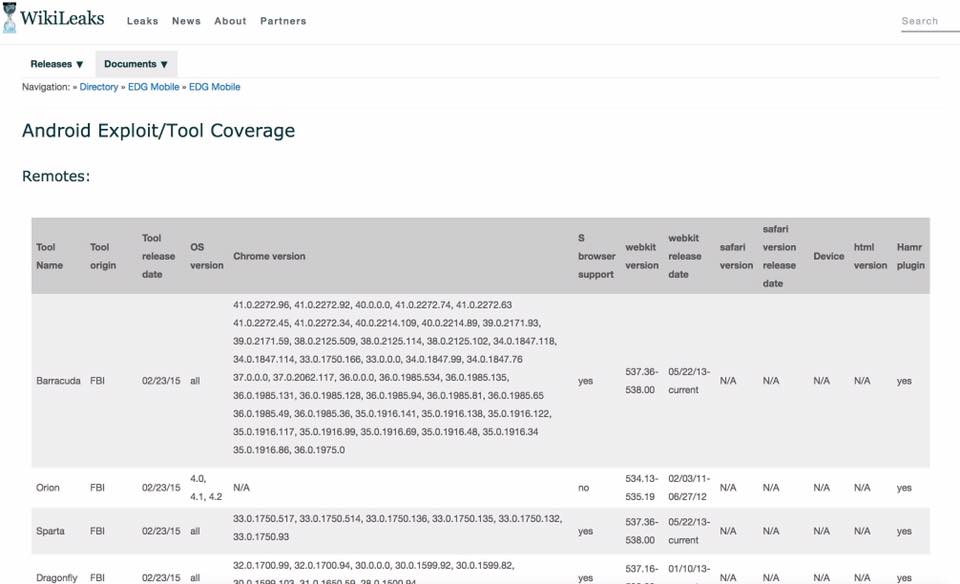Click the WikiLeaks hourglass logo

[9, 18]
